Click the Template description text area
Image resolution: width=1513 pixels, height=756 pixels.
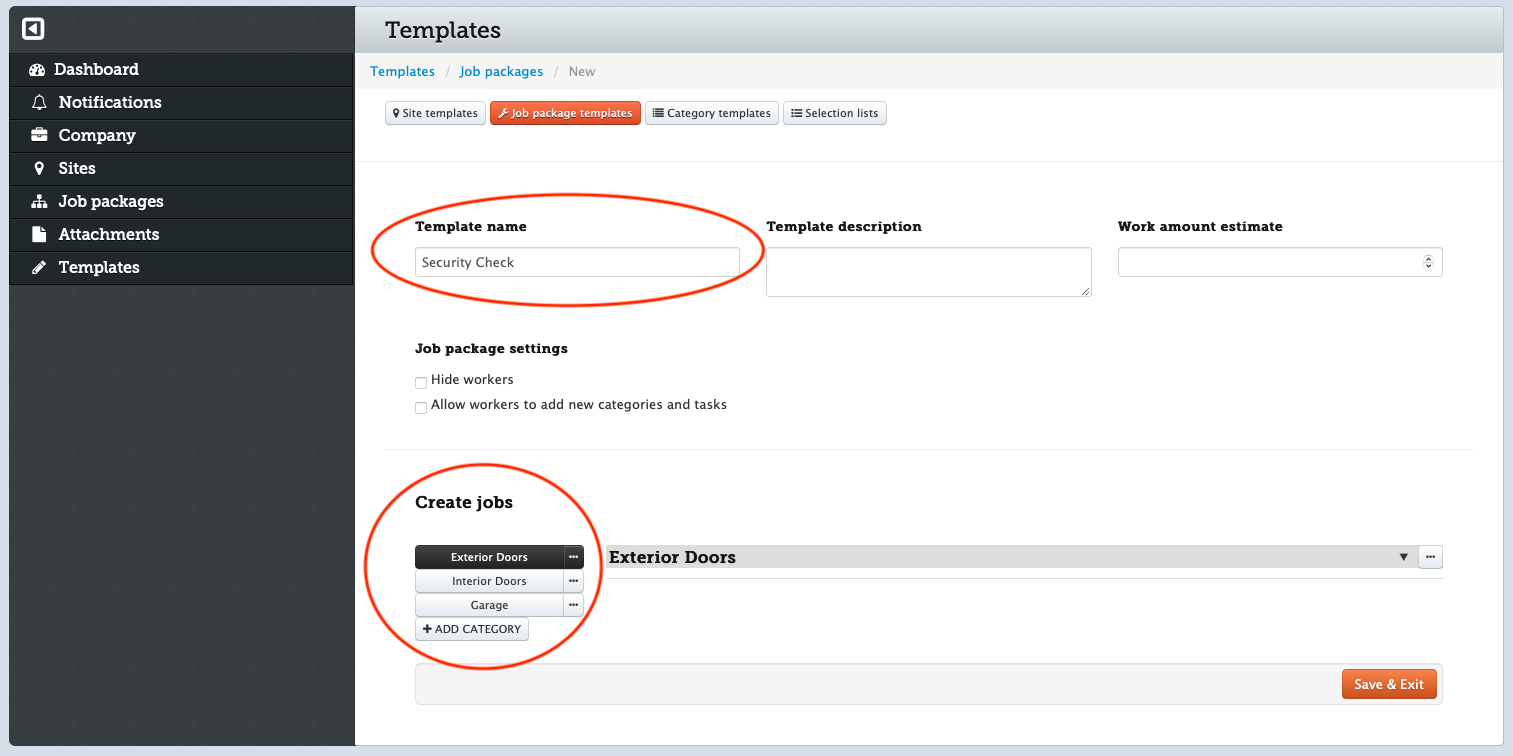[929, 272]
